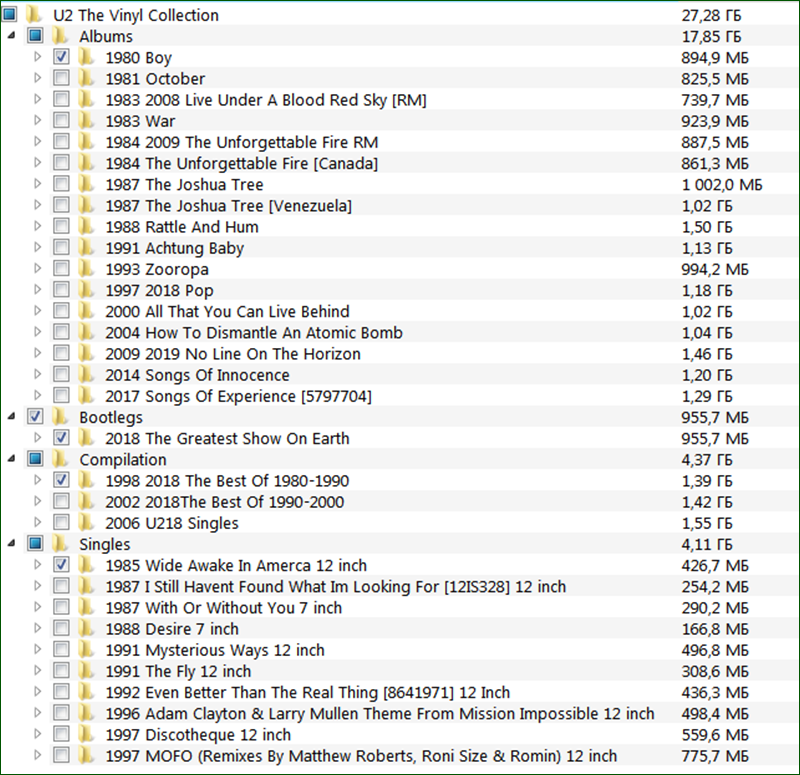Uncheck 1985 Wide Awake In Amerca checkbox
Viewport: 800px width, 775px height.
coord(61,565)
